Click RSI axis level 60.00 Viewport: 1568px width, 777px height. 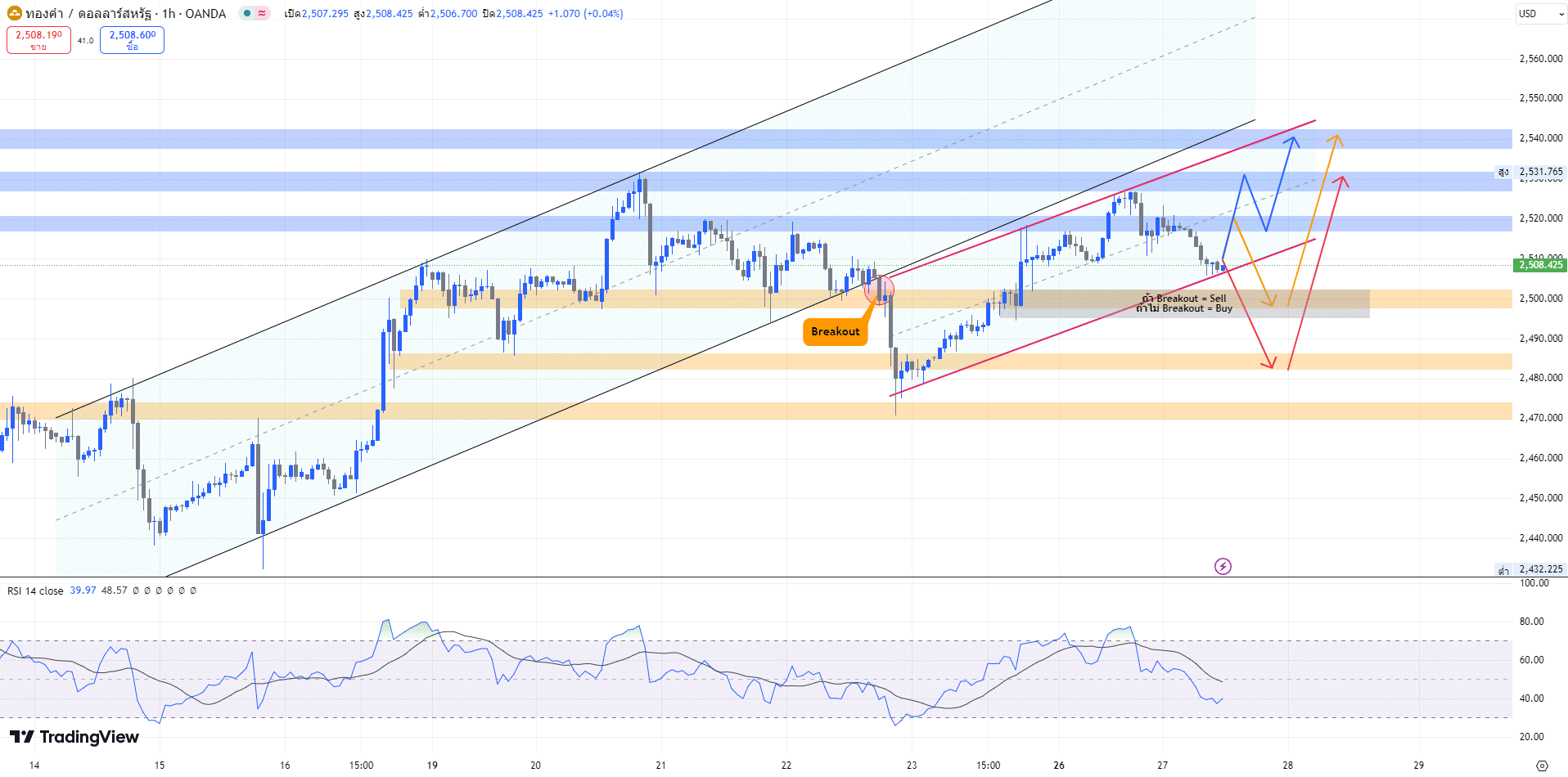pos(1532,660)
